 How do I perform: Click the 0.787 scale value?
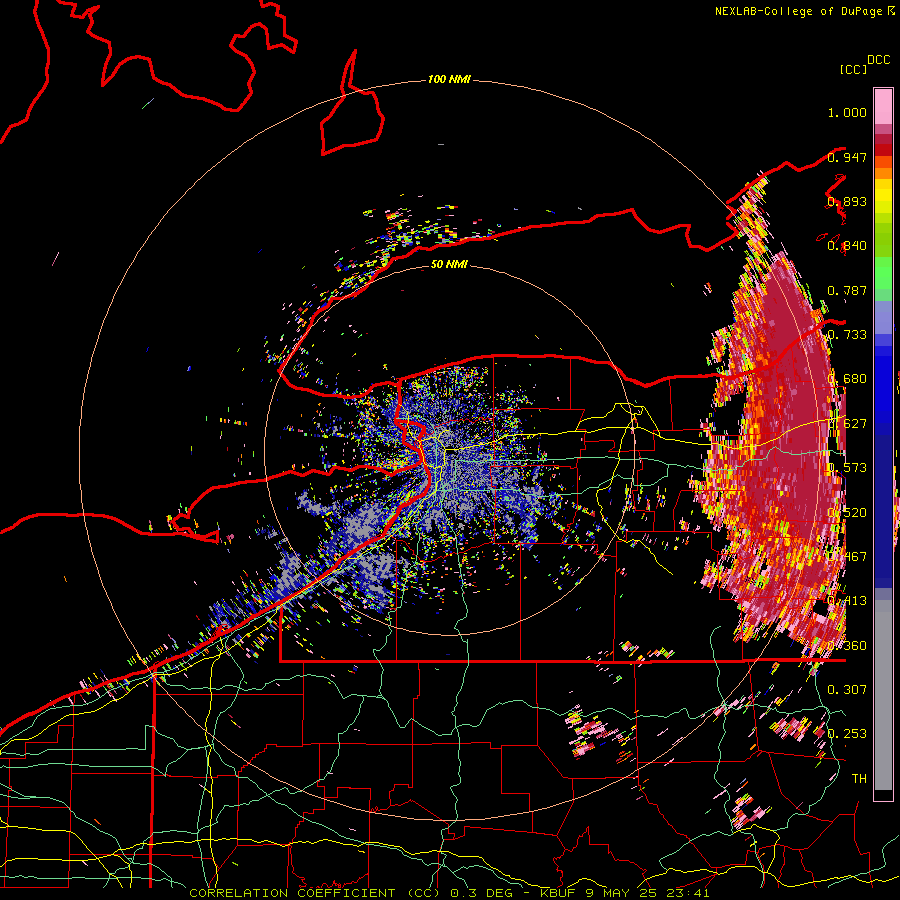847,290
